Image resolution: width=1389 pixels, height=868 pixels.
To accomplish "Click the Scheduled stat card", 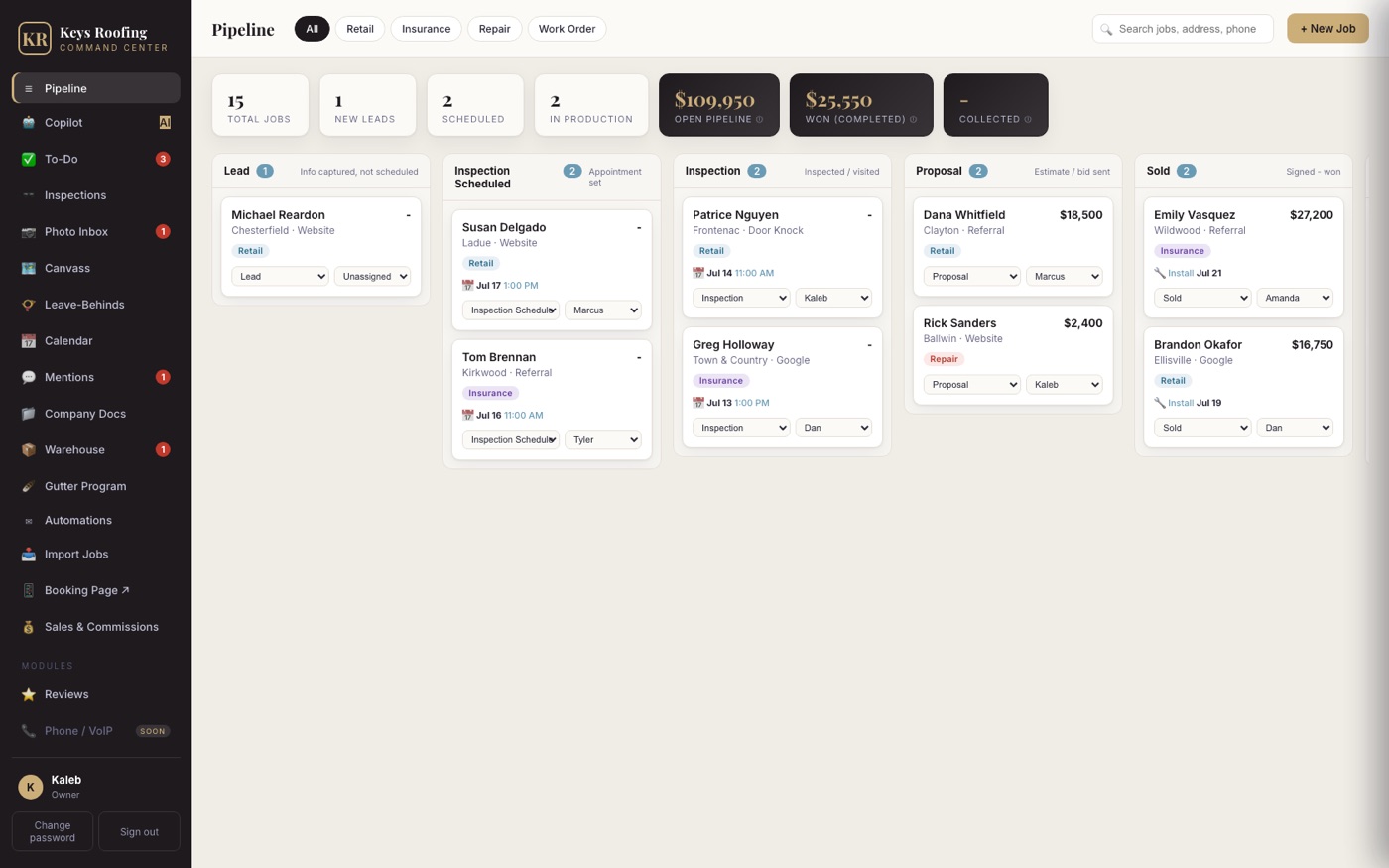I will (474, 105).
